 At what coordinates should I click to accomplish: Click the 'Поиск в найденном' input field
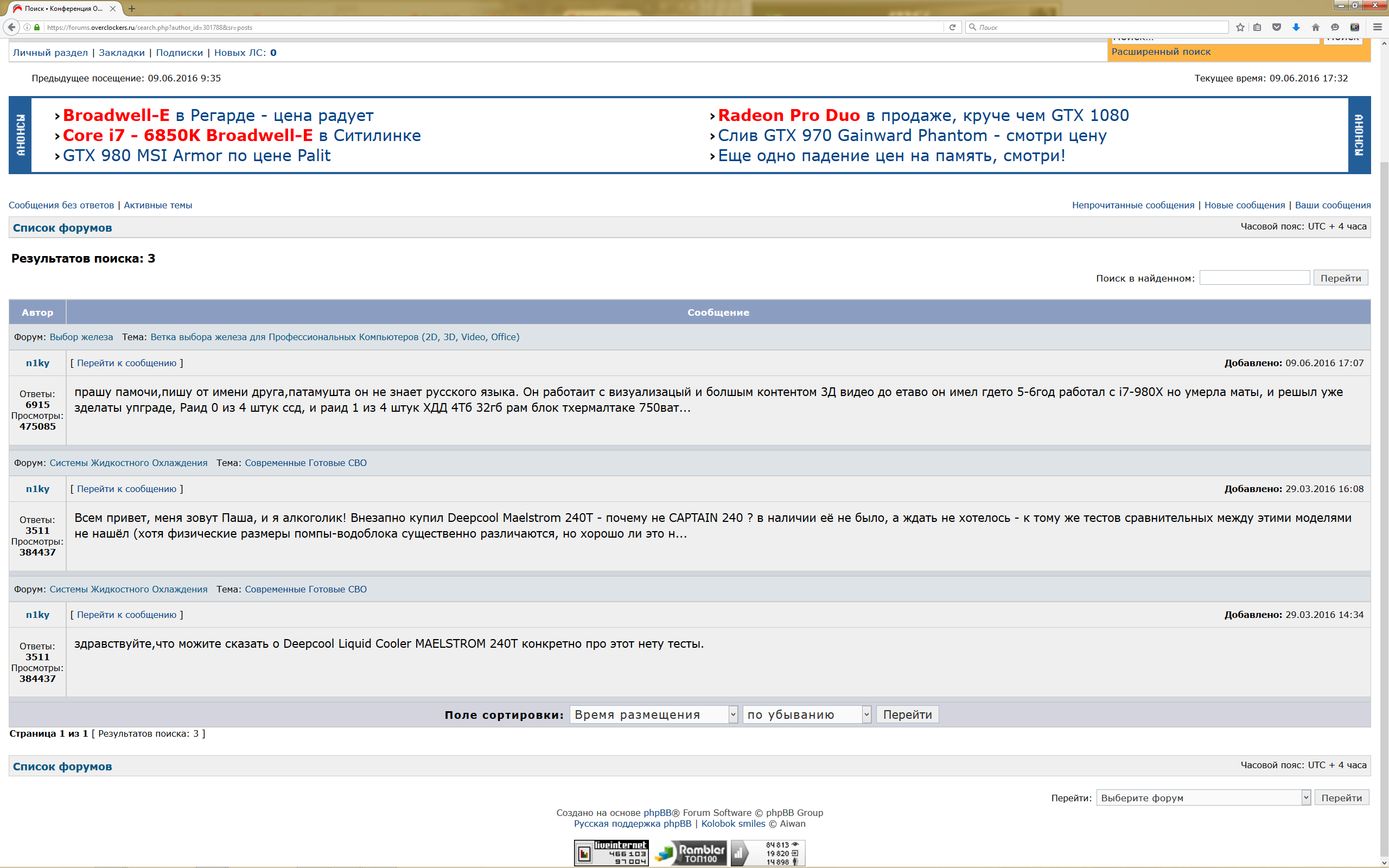1254,278
